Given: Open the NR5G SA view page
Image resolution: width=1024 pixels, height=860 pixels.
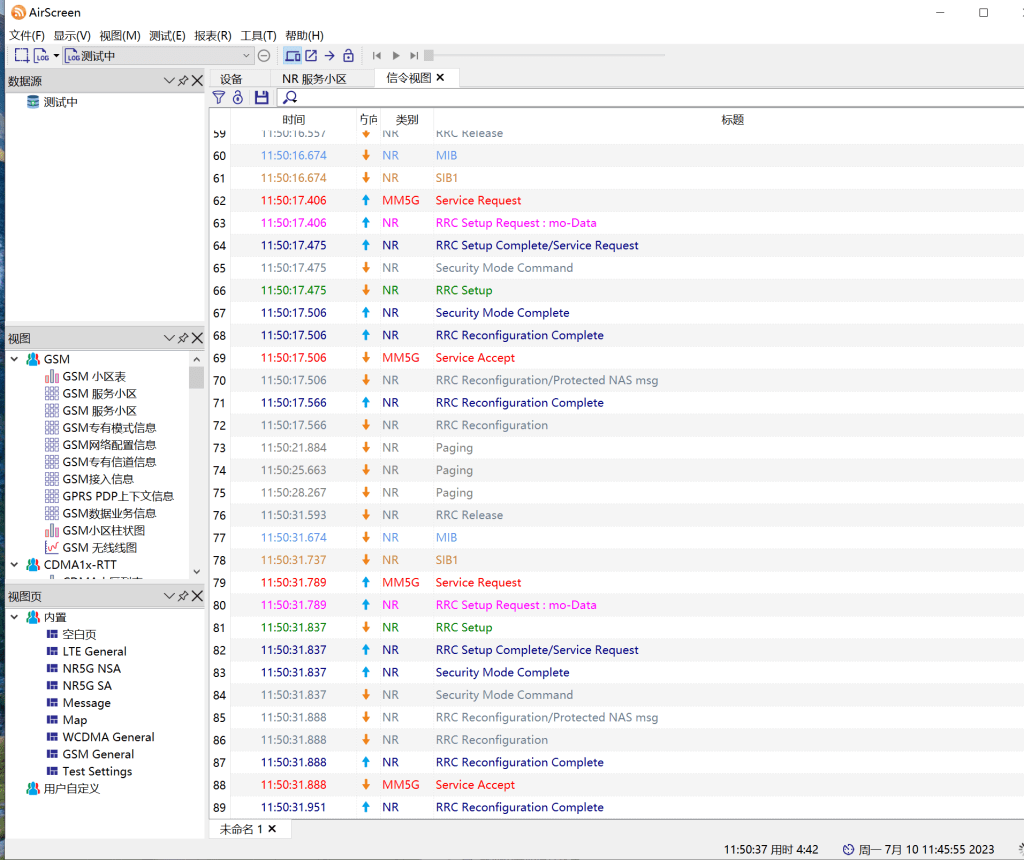Looking at the screenshot, I should [x=87, y=686].
